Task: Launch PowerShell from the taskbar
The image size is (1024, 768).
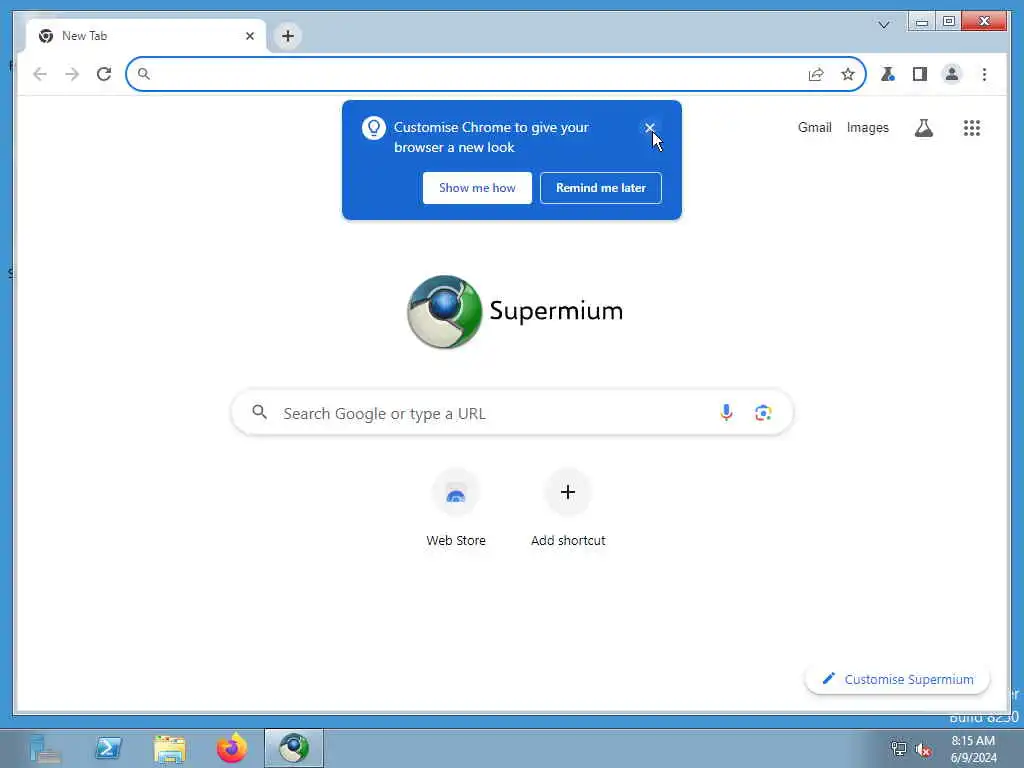Action: coord(108,748)
